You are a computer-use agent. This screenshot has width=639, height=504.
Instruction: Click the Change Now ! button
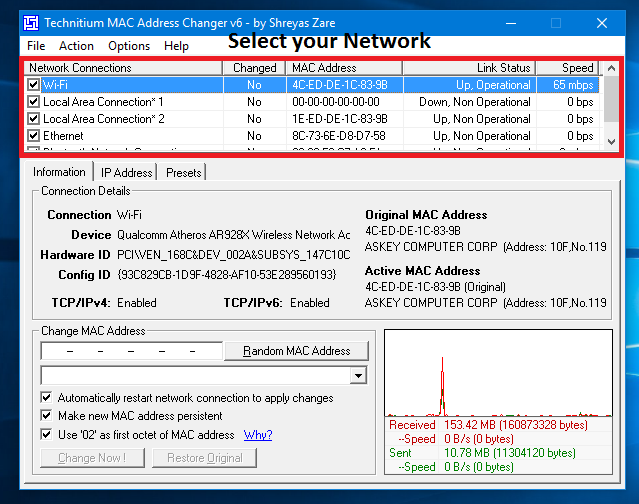coord(92,458)
